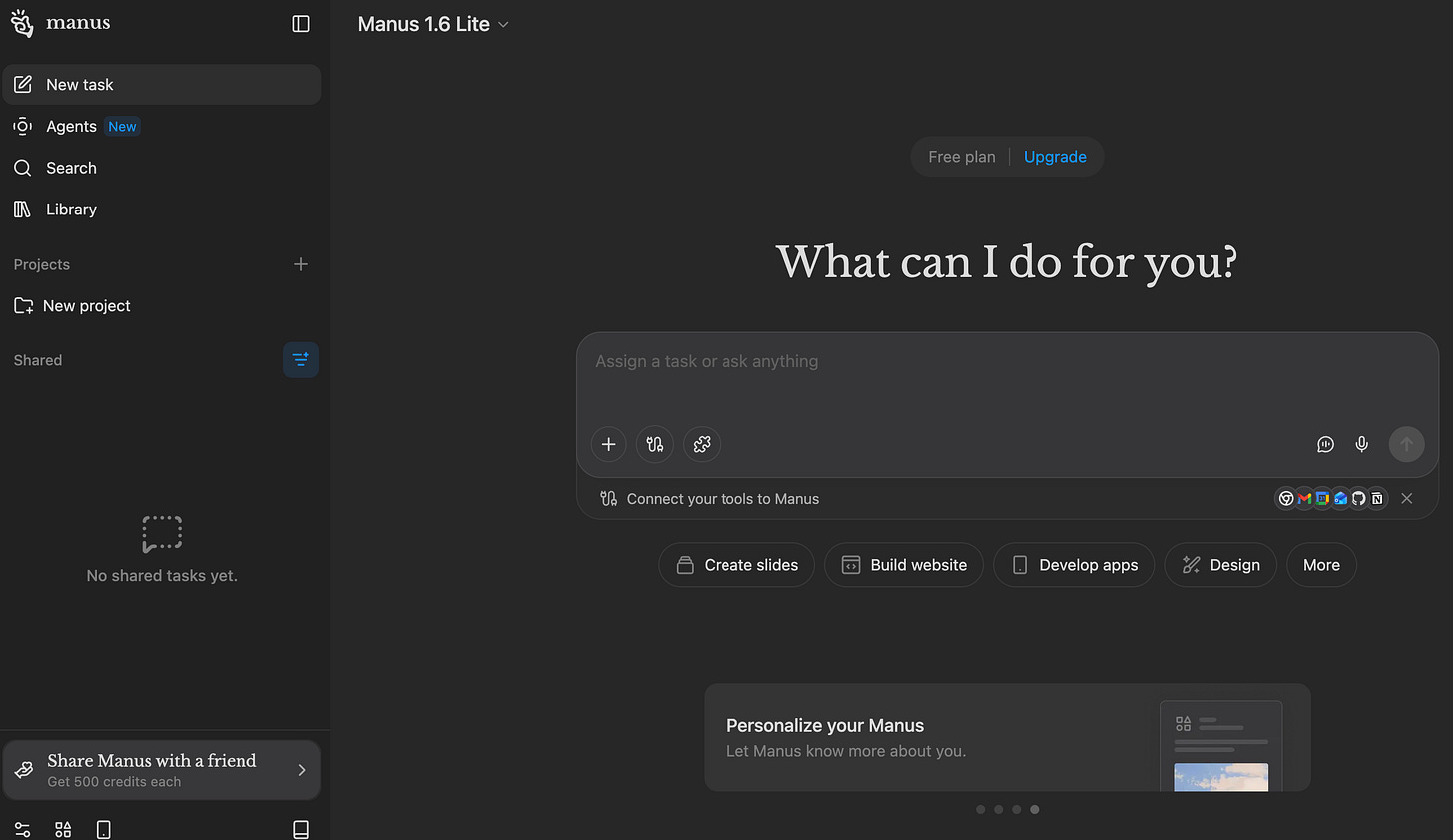
Task: Open Library in the sidebar
Action: 162,210
